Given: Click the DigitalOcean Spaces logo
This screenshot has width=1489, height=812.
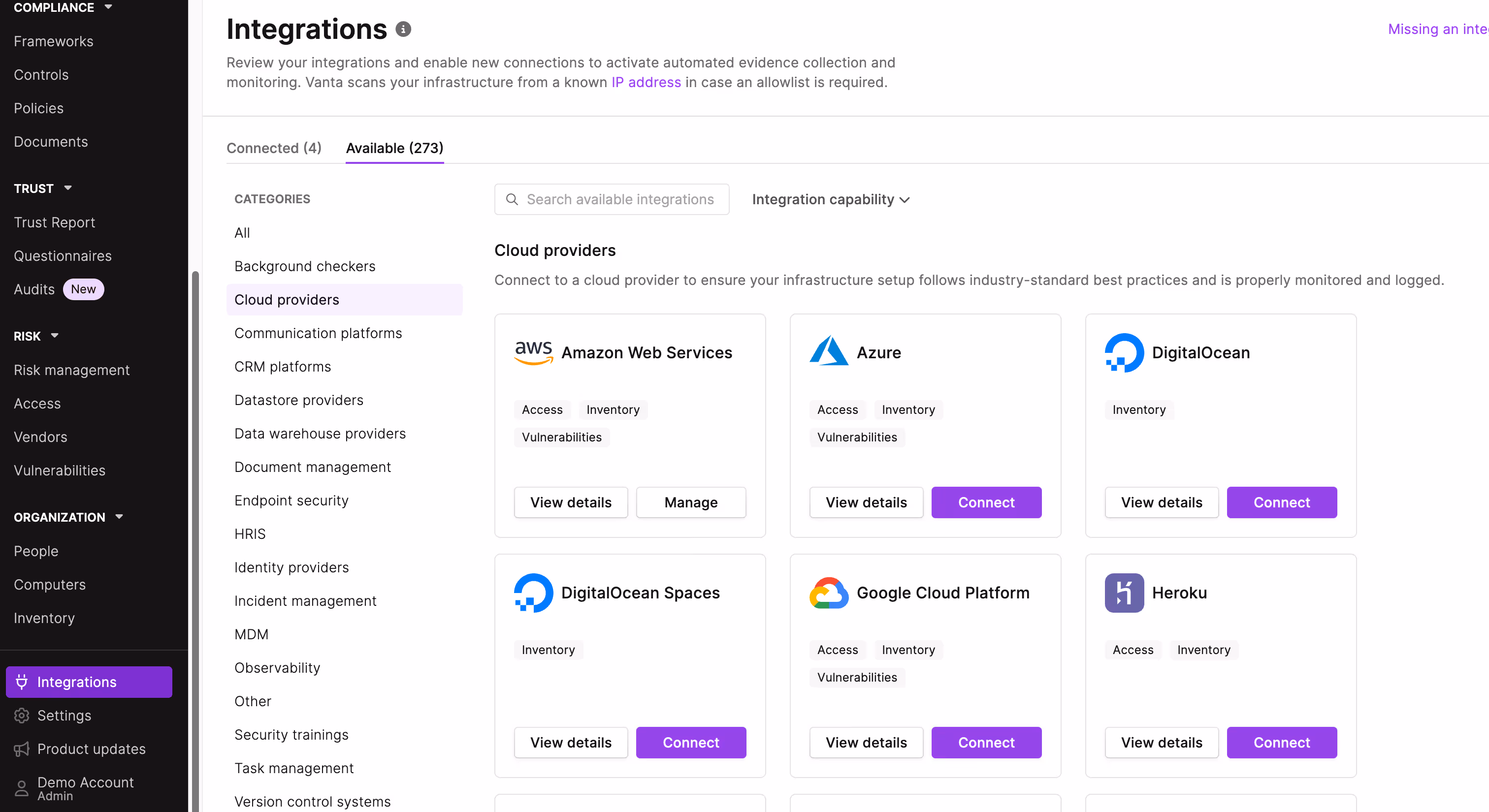Looking at the screenshot, I should tap(533, 593).
